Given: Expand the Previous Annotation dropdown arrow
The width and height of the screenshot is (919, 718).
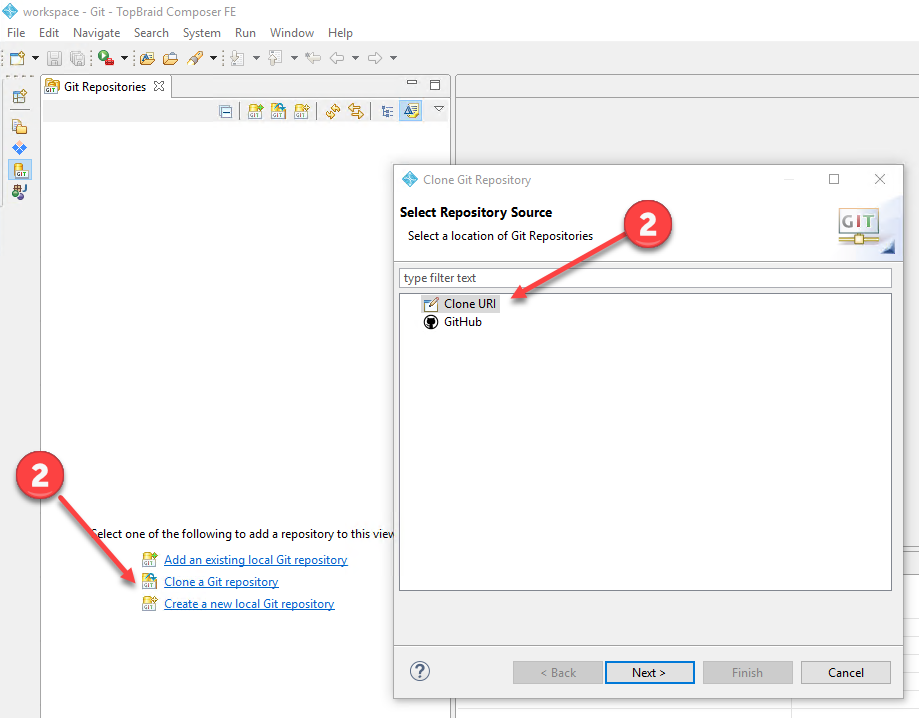Looking at the screenshot, I should tap(294, 58).
